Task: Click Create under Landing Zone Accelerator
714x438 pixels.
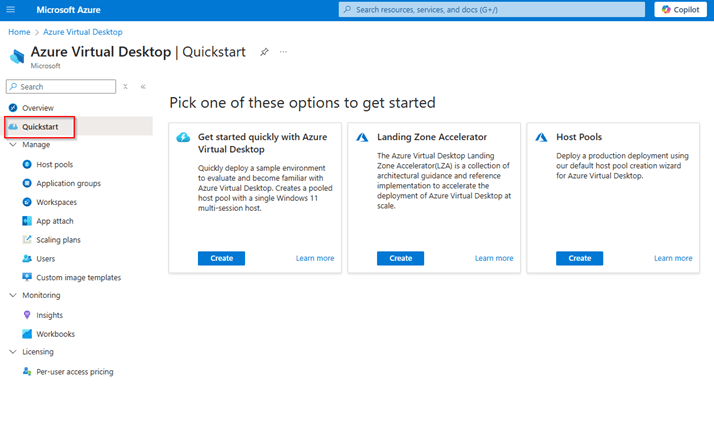Action: (400, 258)
